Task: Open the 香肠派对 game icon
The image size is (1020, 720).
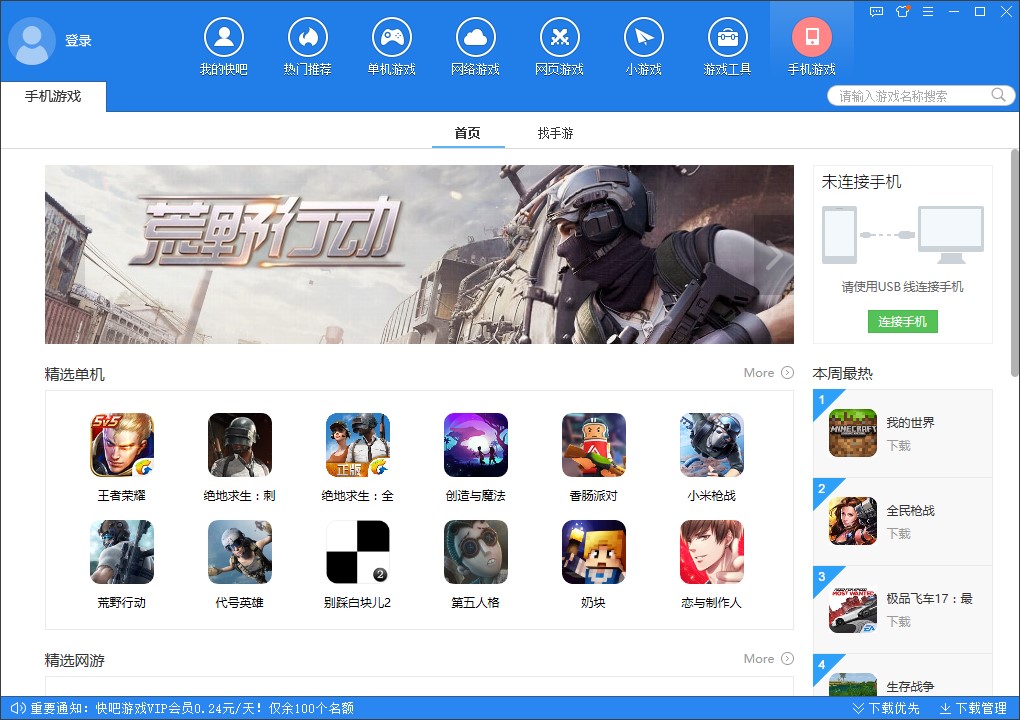Action: click(x=594, y=445)
